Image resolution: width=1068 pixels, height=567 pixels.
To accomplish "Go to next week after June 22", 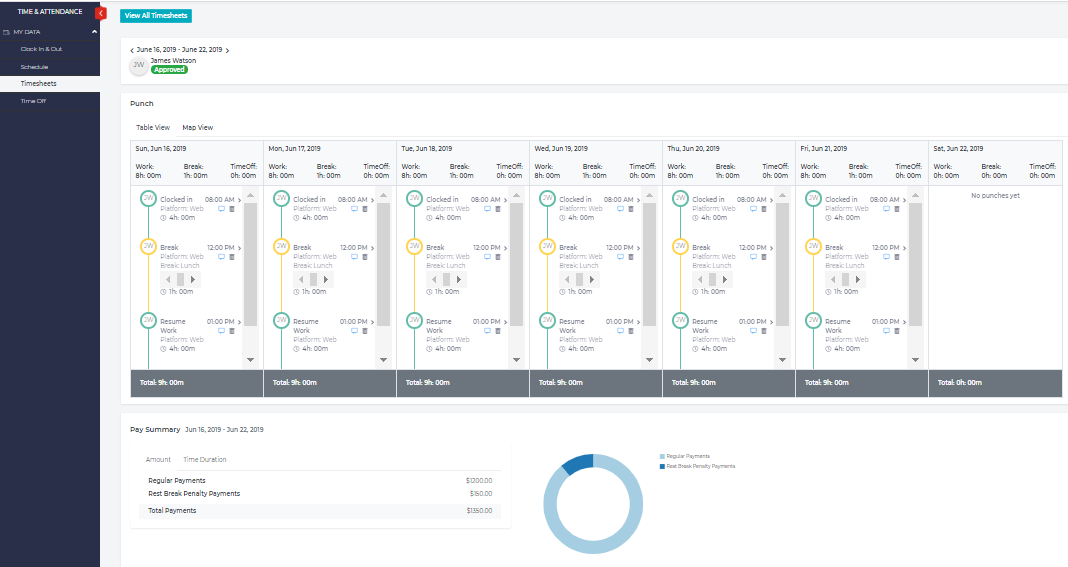I will pos(227,50).
